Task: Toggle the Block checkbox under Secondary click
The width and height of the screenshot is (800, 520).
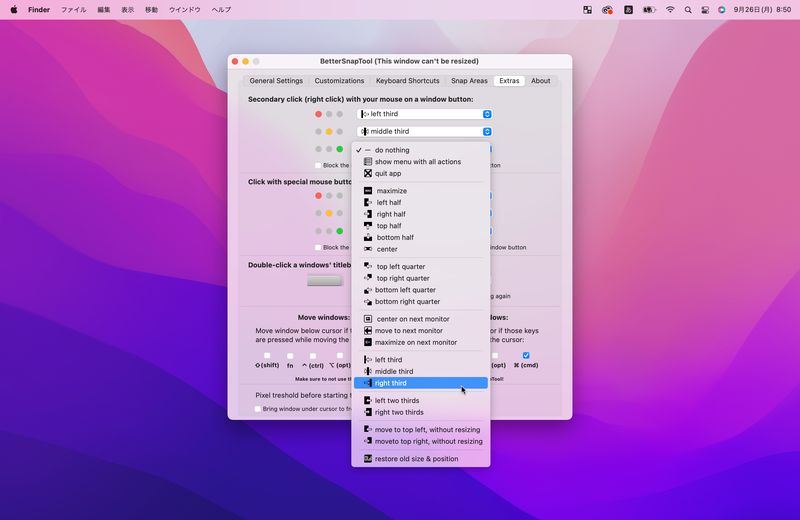Action: coord(318,165)
